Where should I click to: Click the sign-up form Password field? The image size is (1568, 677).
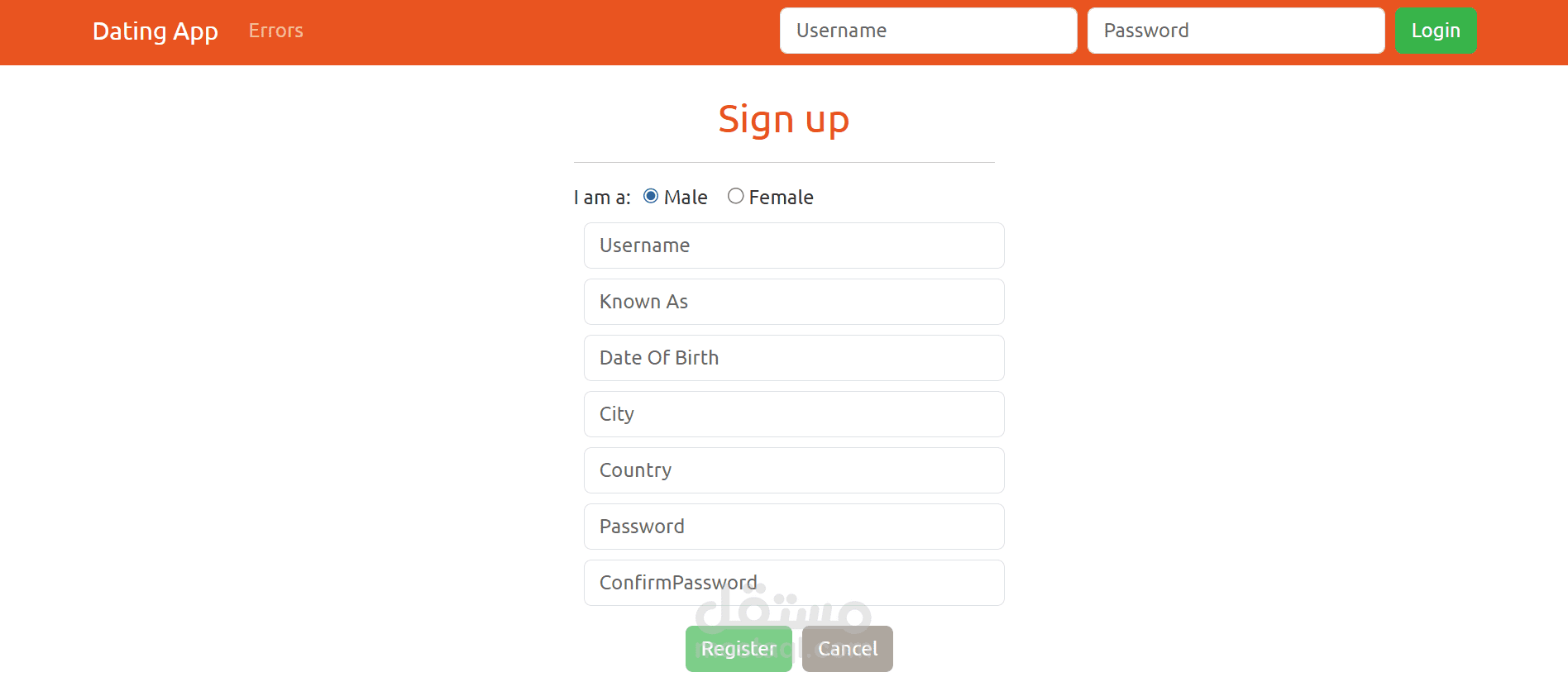tap(794, 527)
